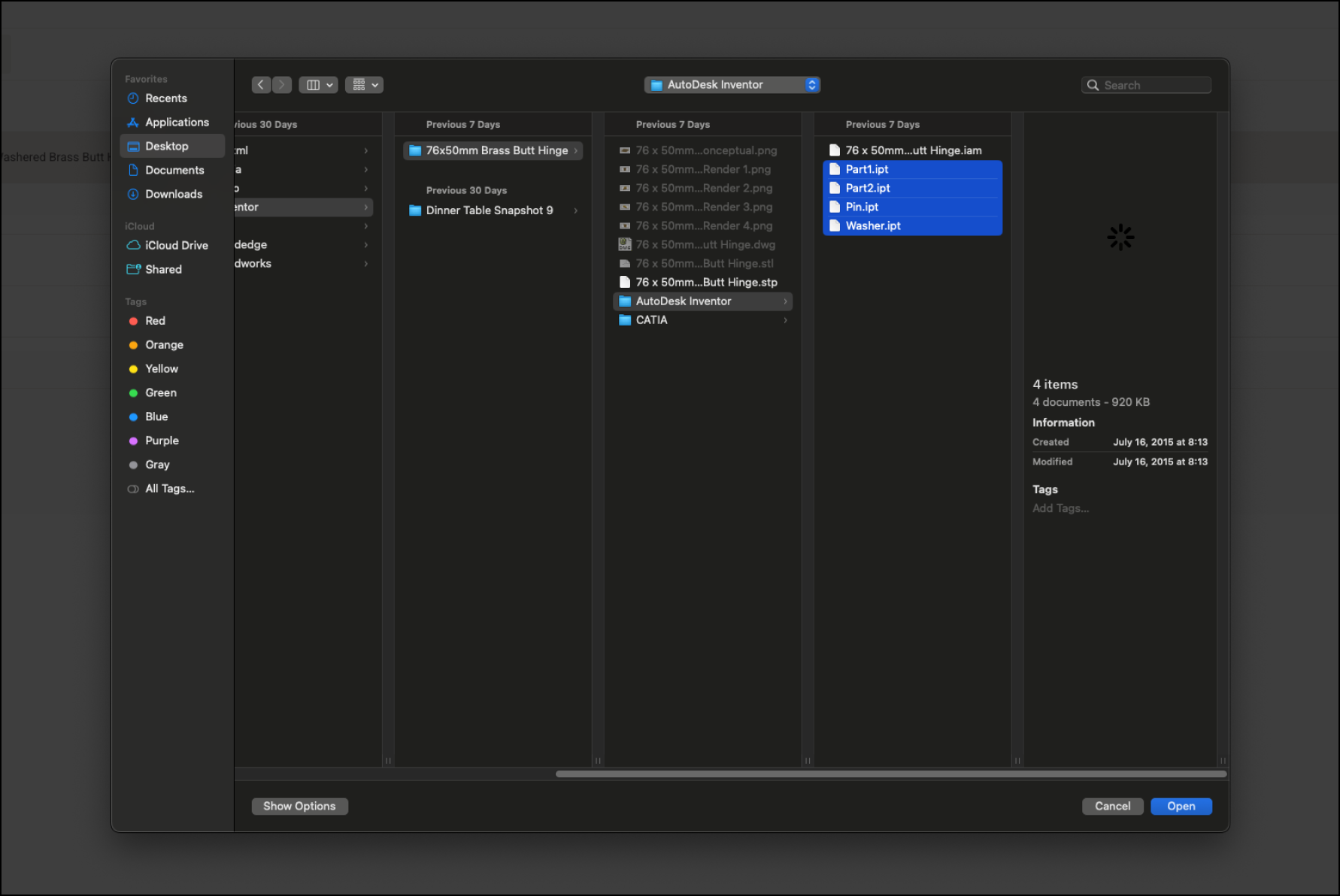
Task: Go to Downloads in the sidebar
Action: [173, 194]
